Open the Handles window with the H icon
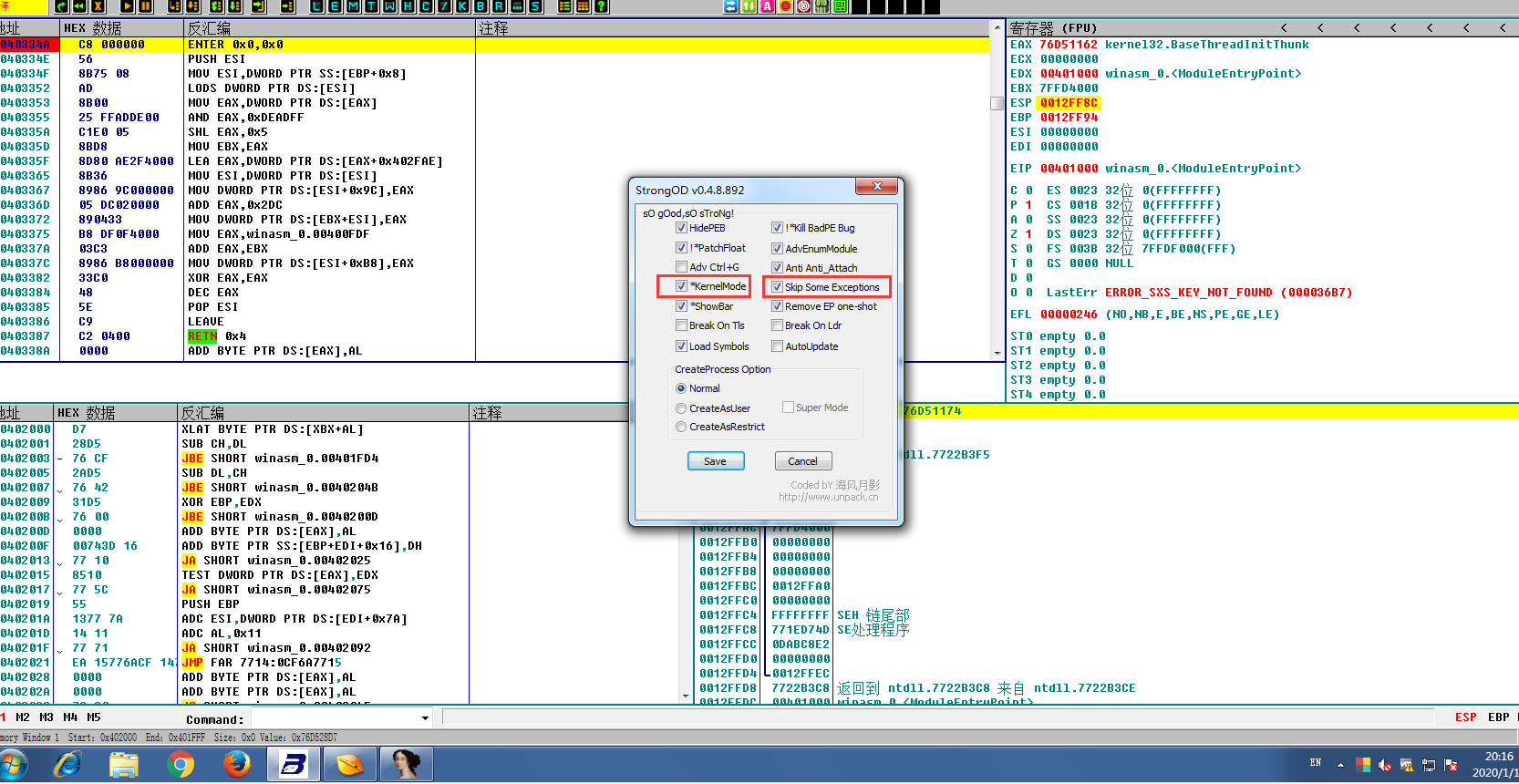The width and height of the screenshot is (1519, 784). pos(408,6)
